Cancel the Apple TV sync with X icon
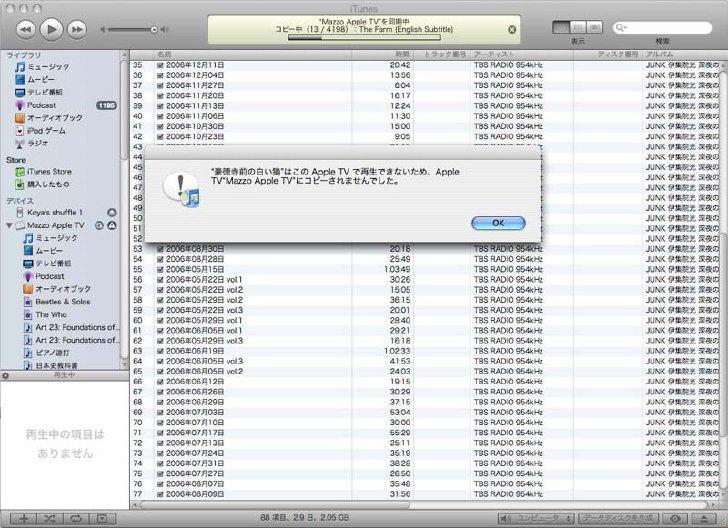 (512, 30)
